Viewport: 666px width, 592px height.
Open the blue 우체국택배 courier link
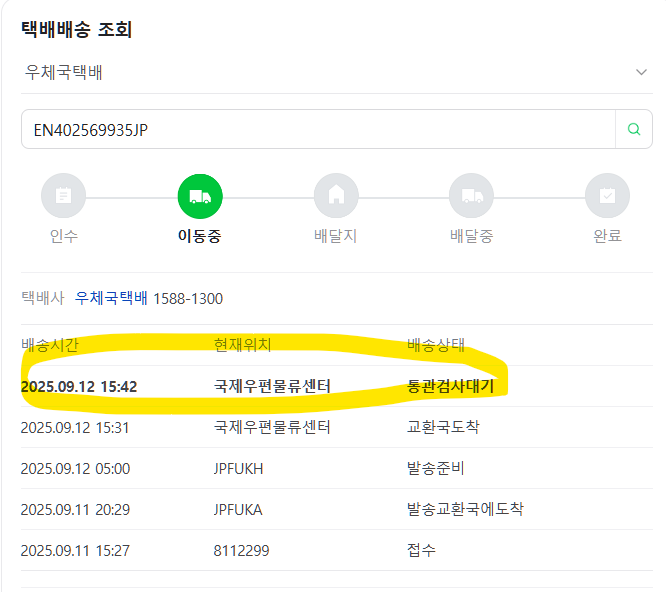[x=111, y=298]
